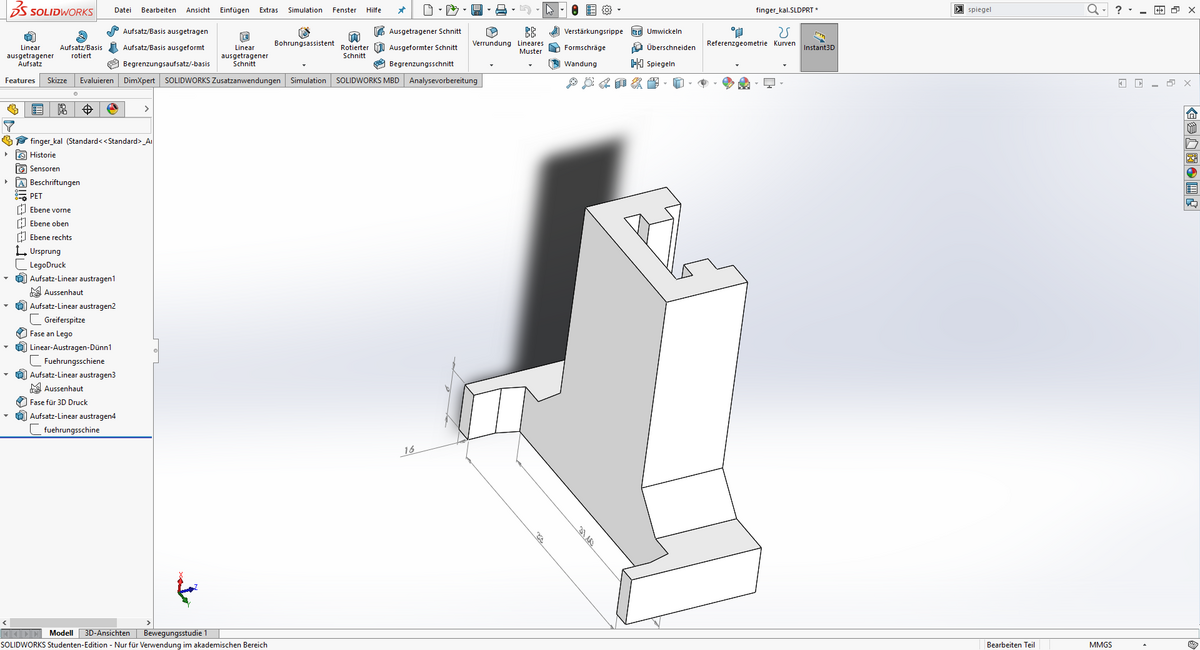Screen dimensions: 1200x650
Task: Click the rebuild traffic light icon
Action: click(x=576, y=10)
